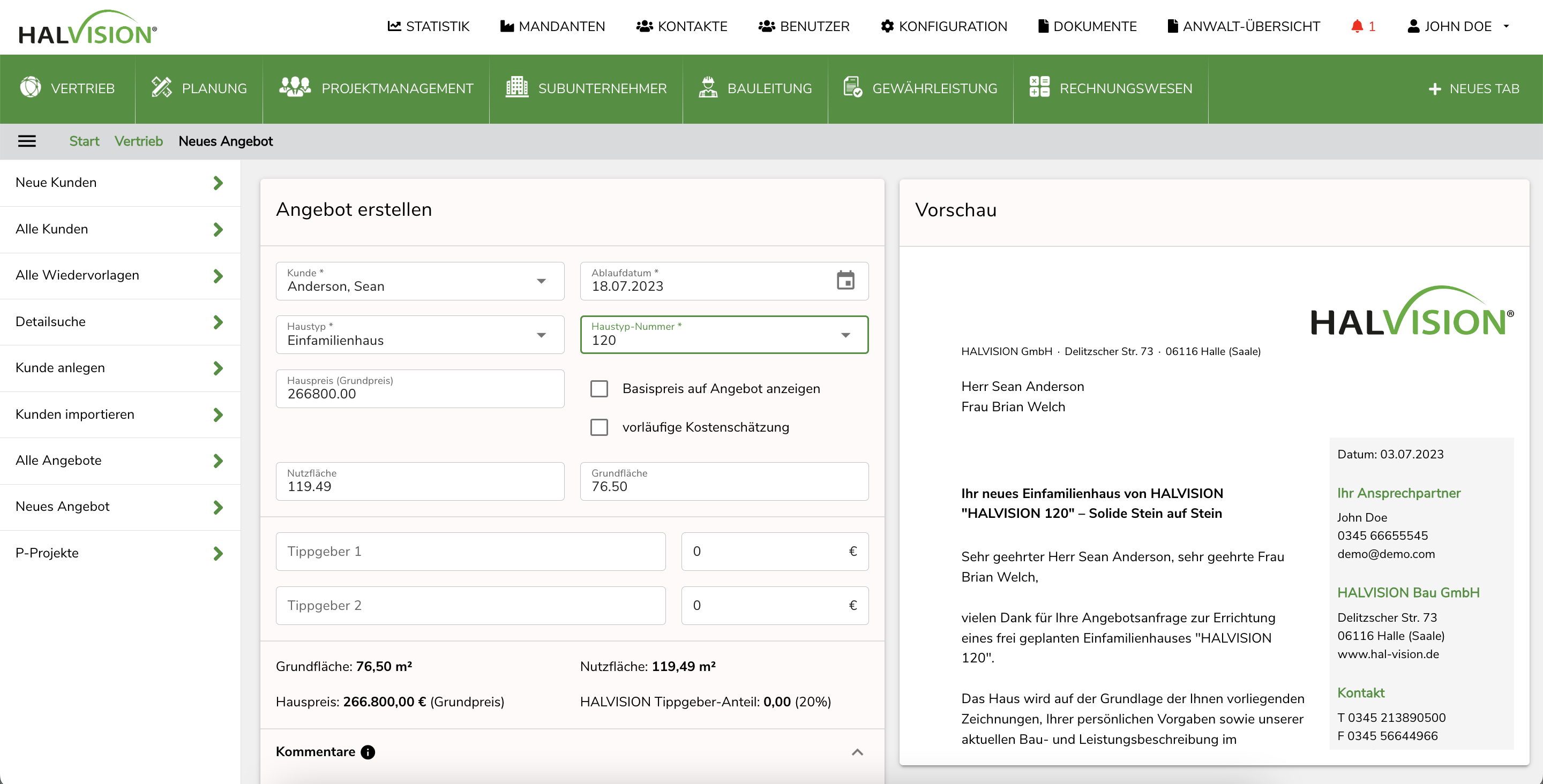Open Kunden importieren sidebar entry
Image resolution: width=1543 pixels, height=784 pixels.
pyautogui.click(x=120, y=414)
